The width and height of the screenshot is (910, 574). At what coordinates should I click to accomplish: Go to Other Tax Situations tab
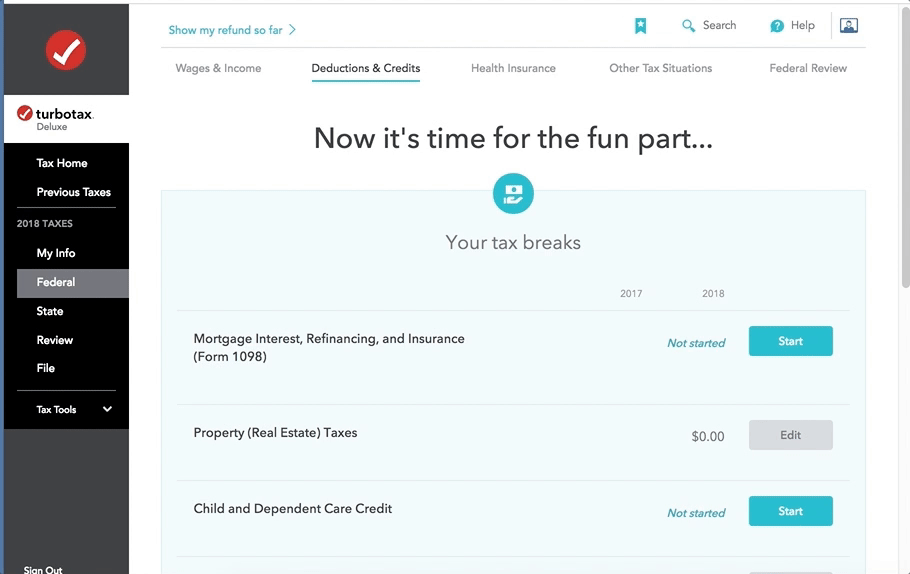[x=660, y=68]
